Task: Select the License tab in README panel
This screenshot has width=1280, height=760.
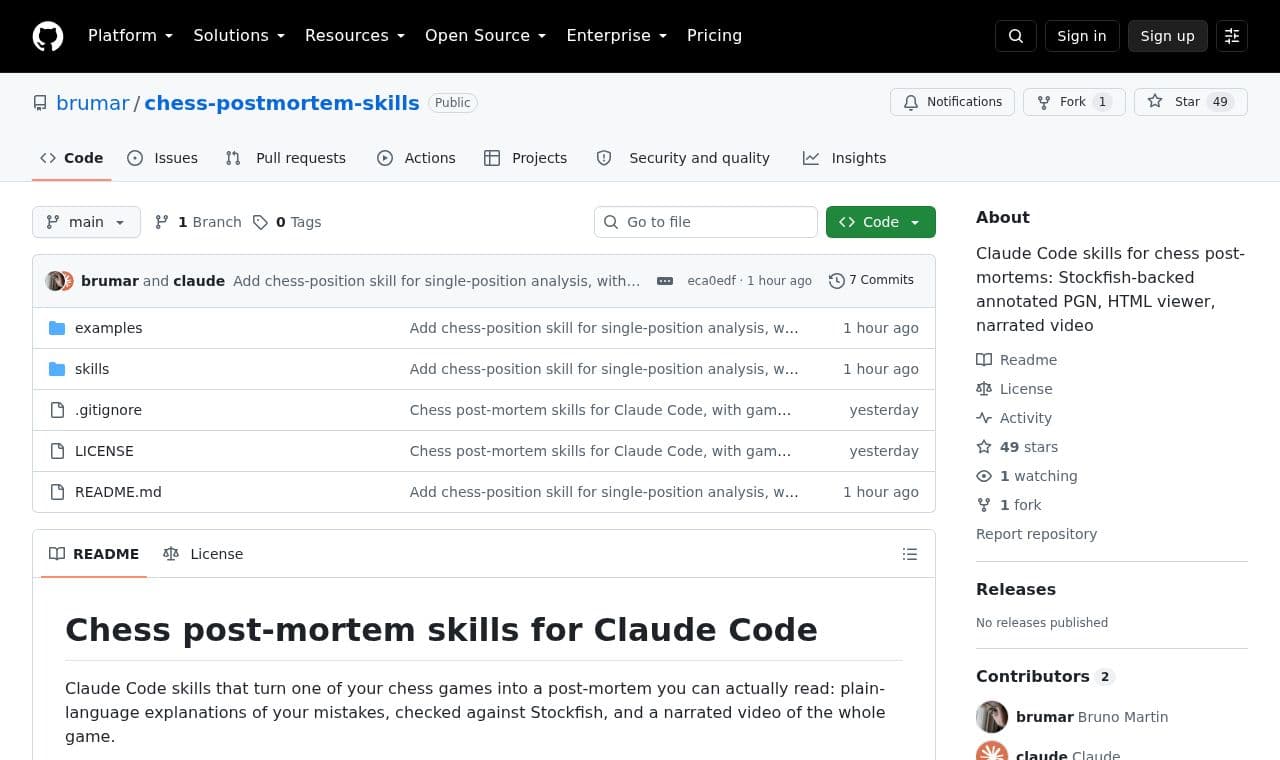Action: [203, 554]
